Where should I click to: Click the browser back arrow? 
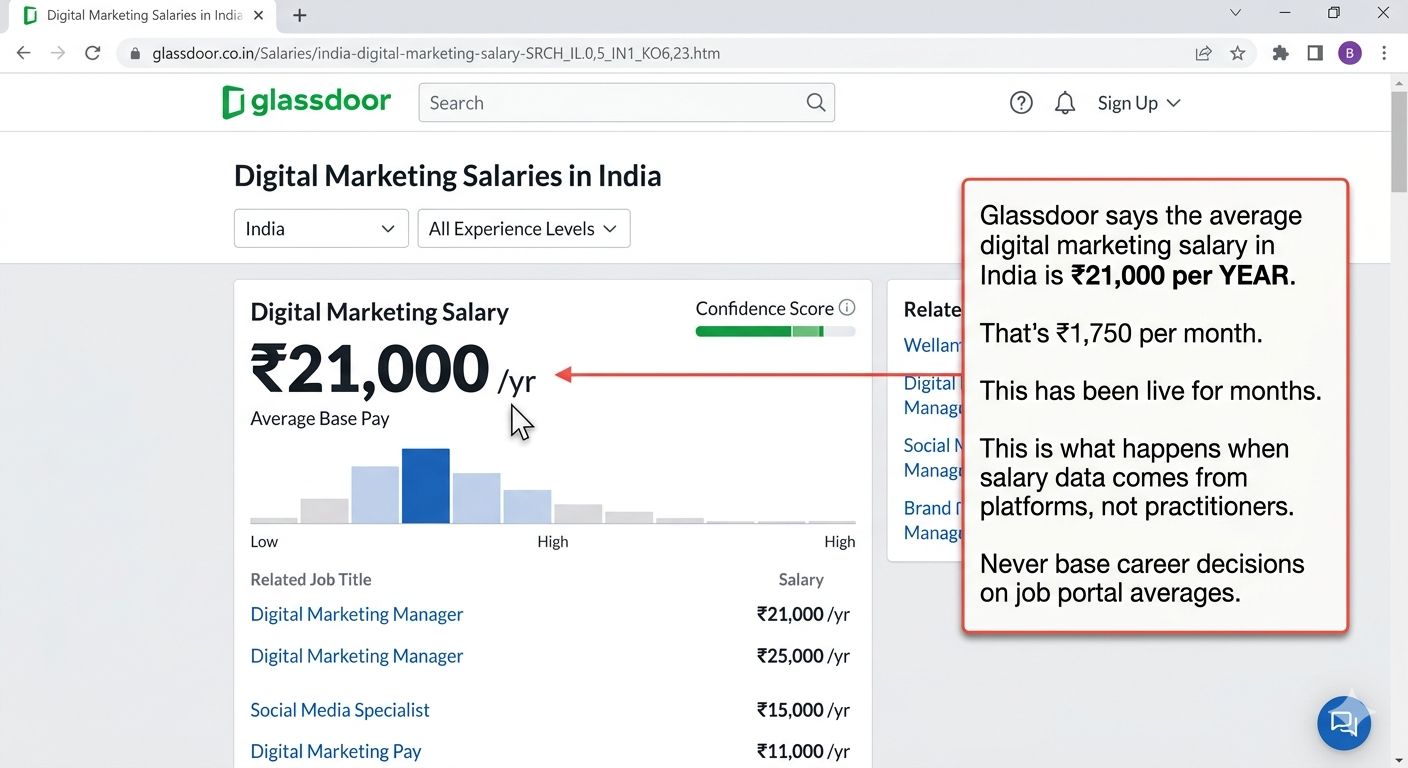(x=24, y=53)
